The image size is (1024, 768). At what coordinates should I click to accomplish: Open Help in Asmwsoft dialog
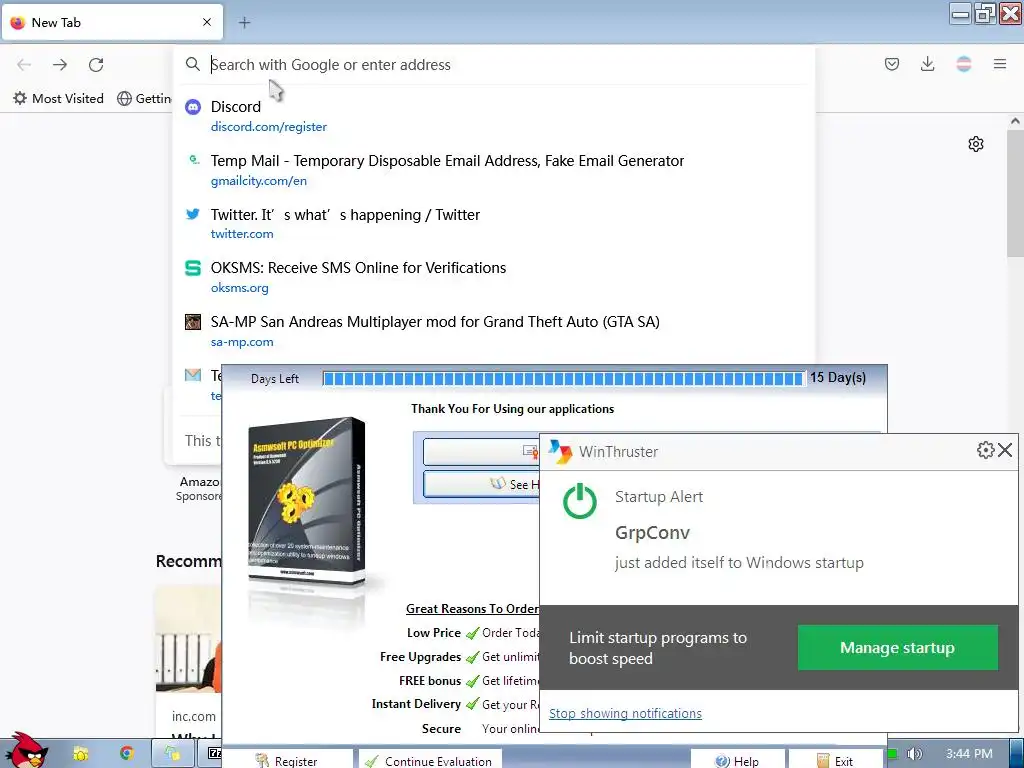[737, 760]
